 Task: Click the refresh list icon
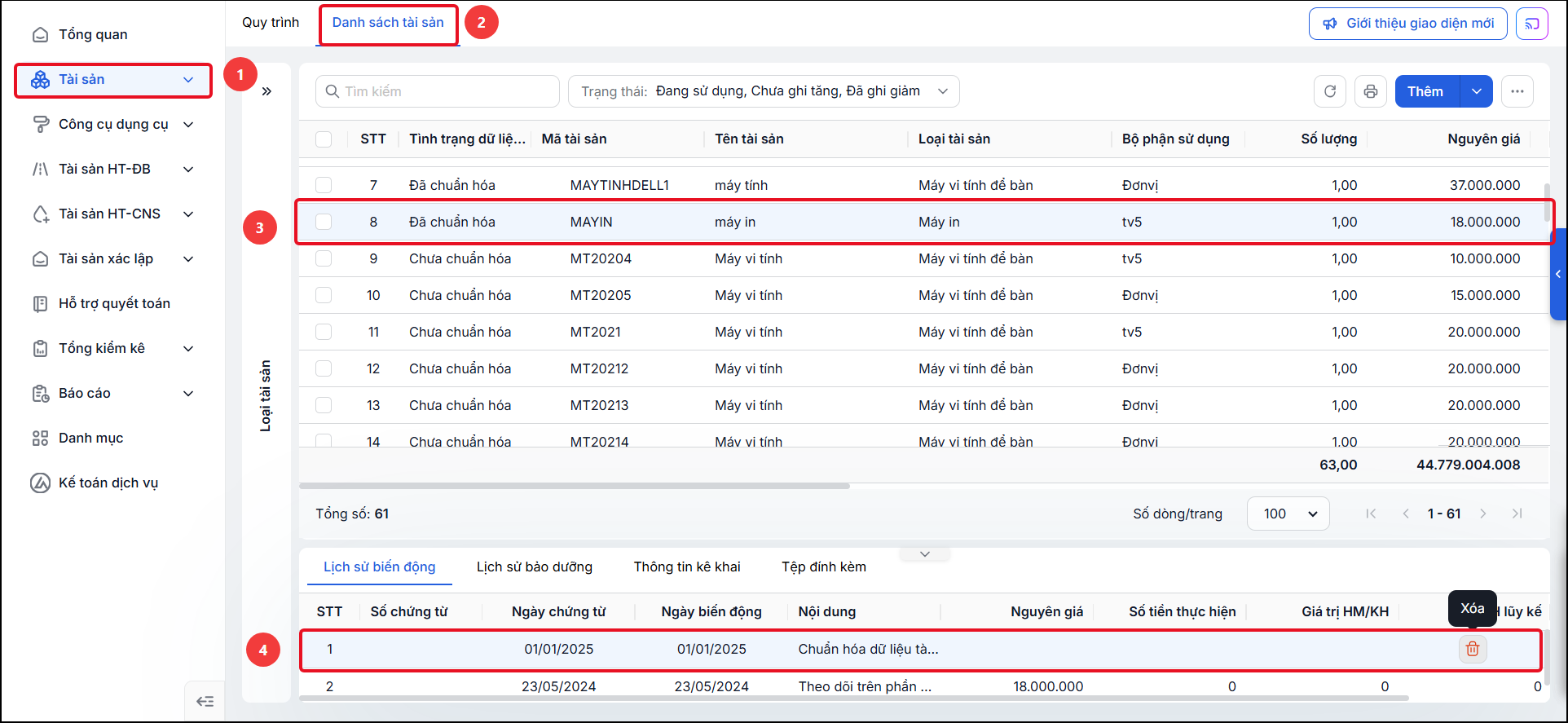click(x=1330, y=91)
